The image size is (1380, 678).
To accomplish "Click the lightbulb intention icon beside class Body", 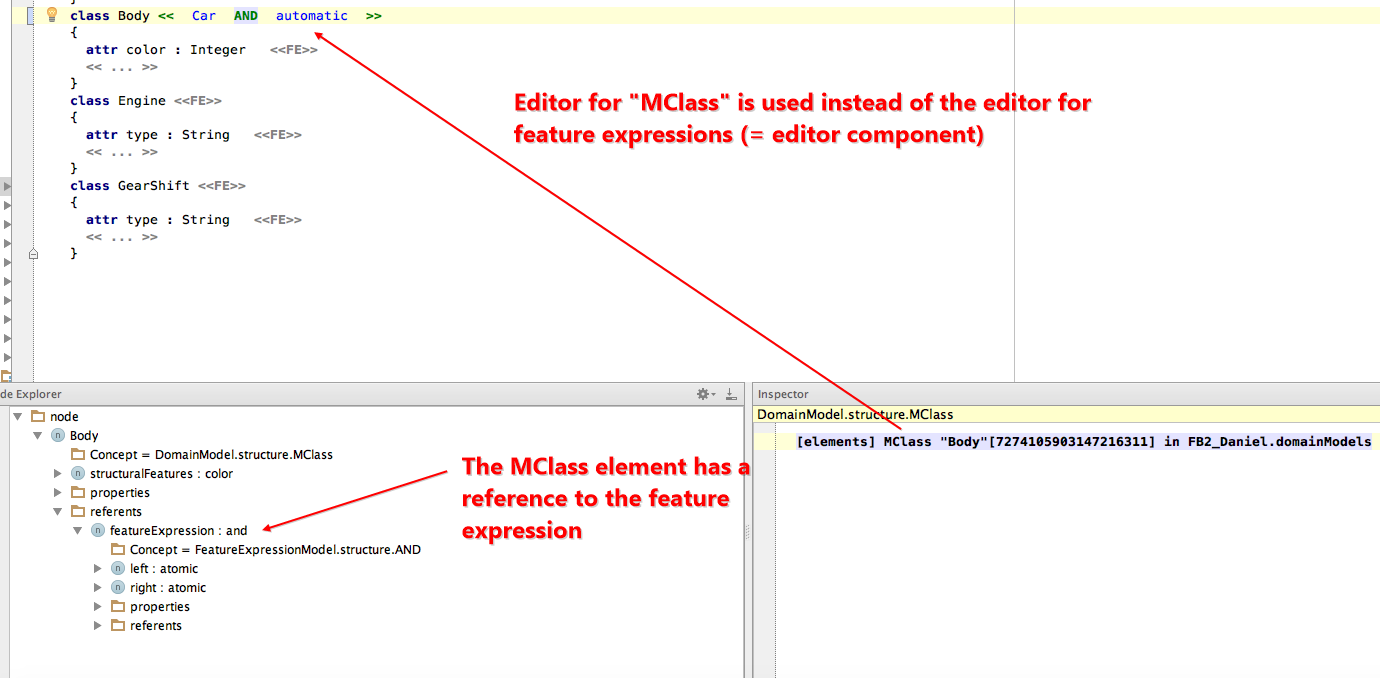I will (x=52, y=15).
